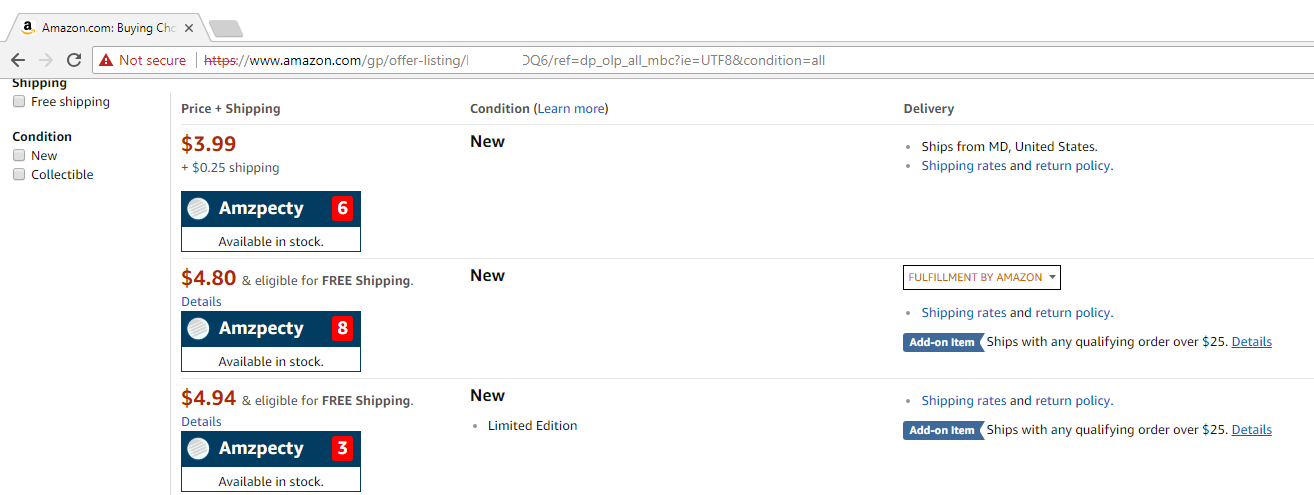Click the address bar URL field
The width and height of the screenshot is (1314, 495).
[700, 60]
